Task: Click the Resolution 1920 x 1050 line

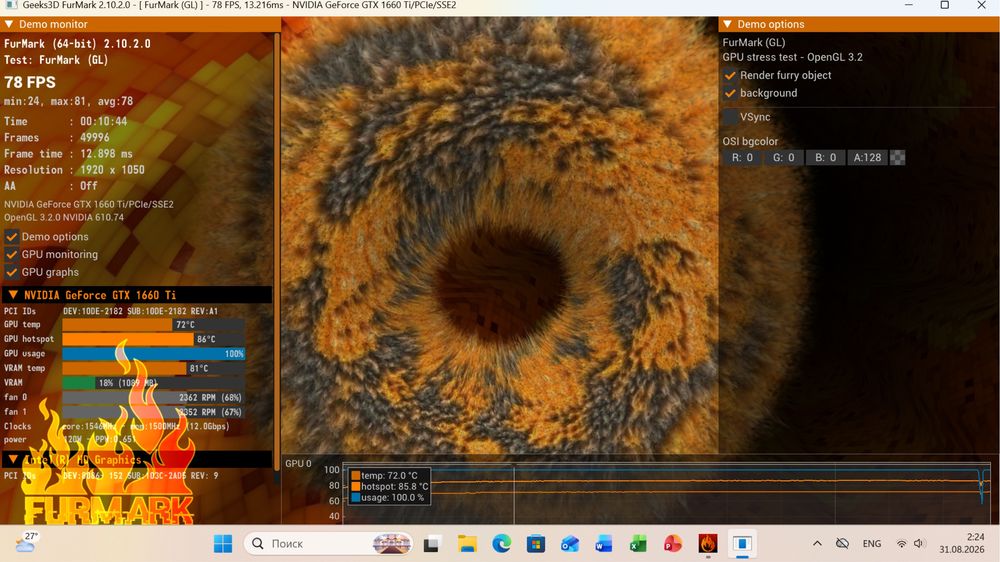Action: [74, 170]
